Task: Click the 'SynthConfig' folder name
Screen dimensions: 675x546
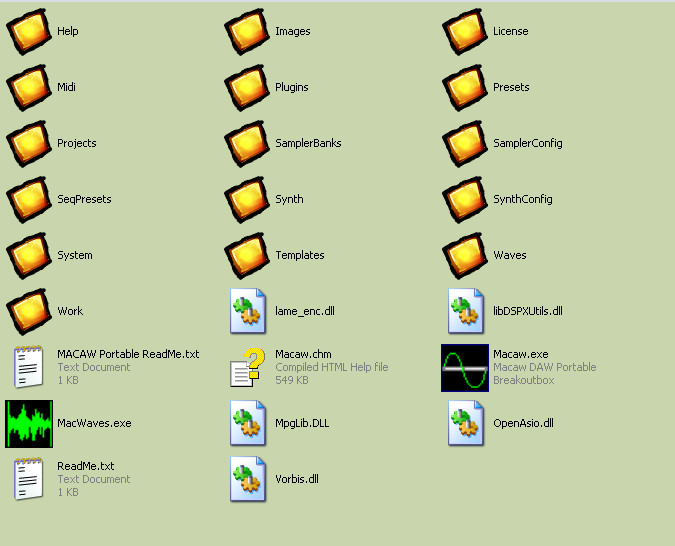Action: pyautogui.click(x=523, y=199)
